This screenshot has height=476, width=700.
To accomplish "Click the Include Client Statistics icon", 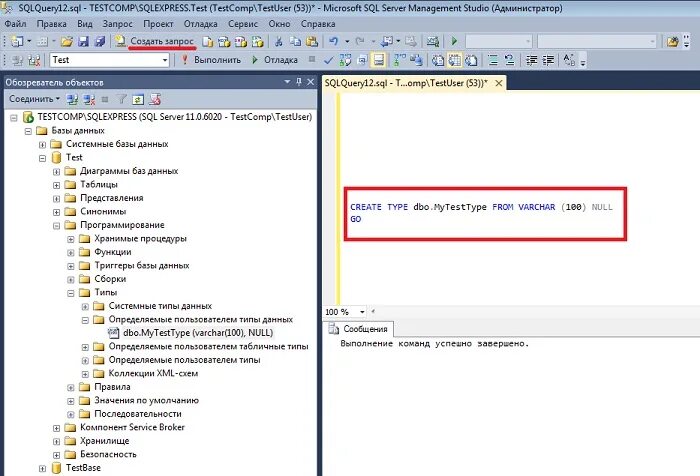I will pyautogui.click(x=416, y=60).
